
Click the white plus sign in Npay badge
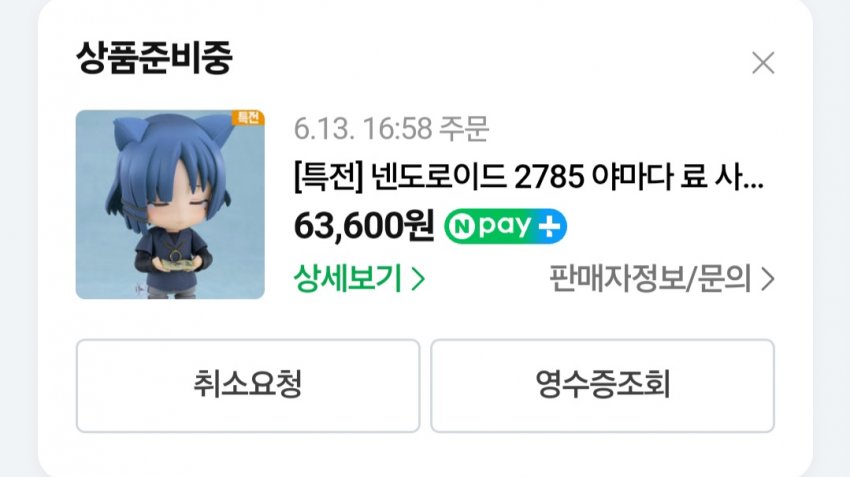549,227
